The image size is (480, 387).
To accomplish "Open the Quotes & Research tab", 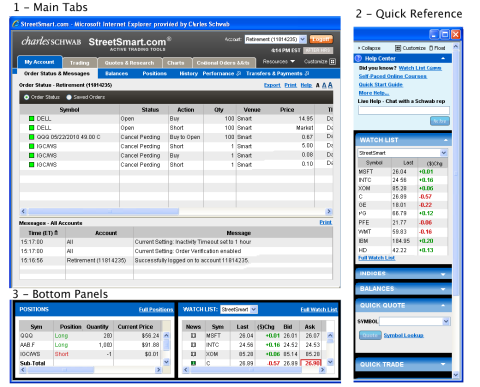I will [129, 63].
